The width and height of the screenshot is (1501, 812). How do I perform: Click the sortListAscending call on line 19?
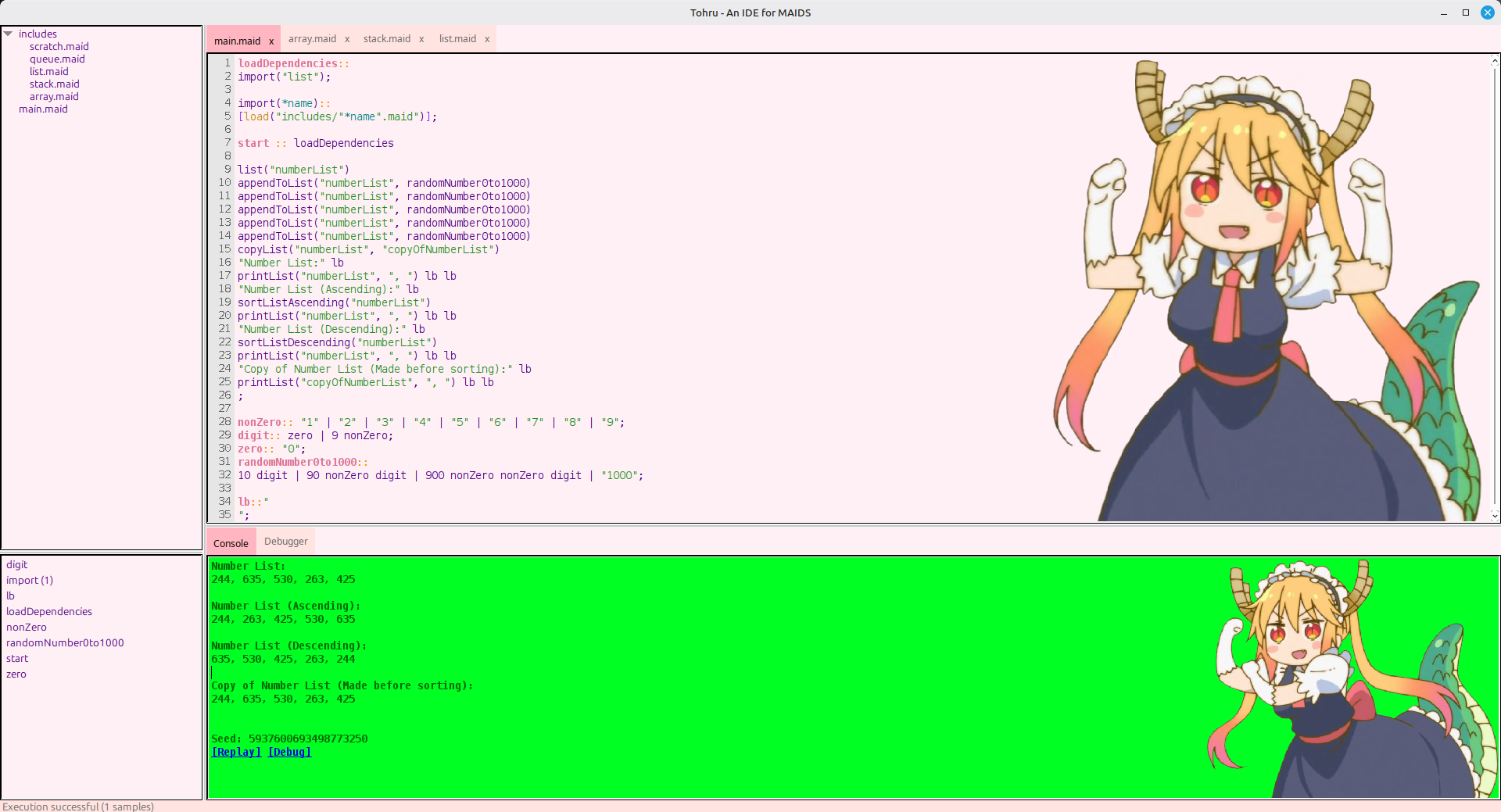click(x=335, y=302)
